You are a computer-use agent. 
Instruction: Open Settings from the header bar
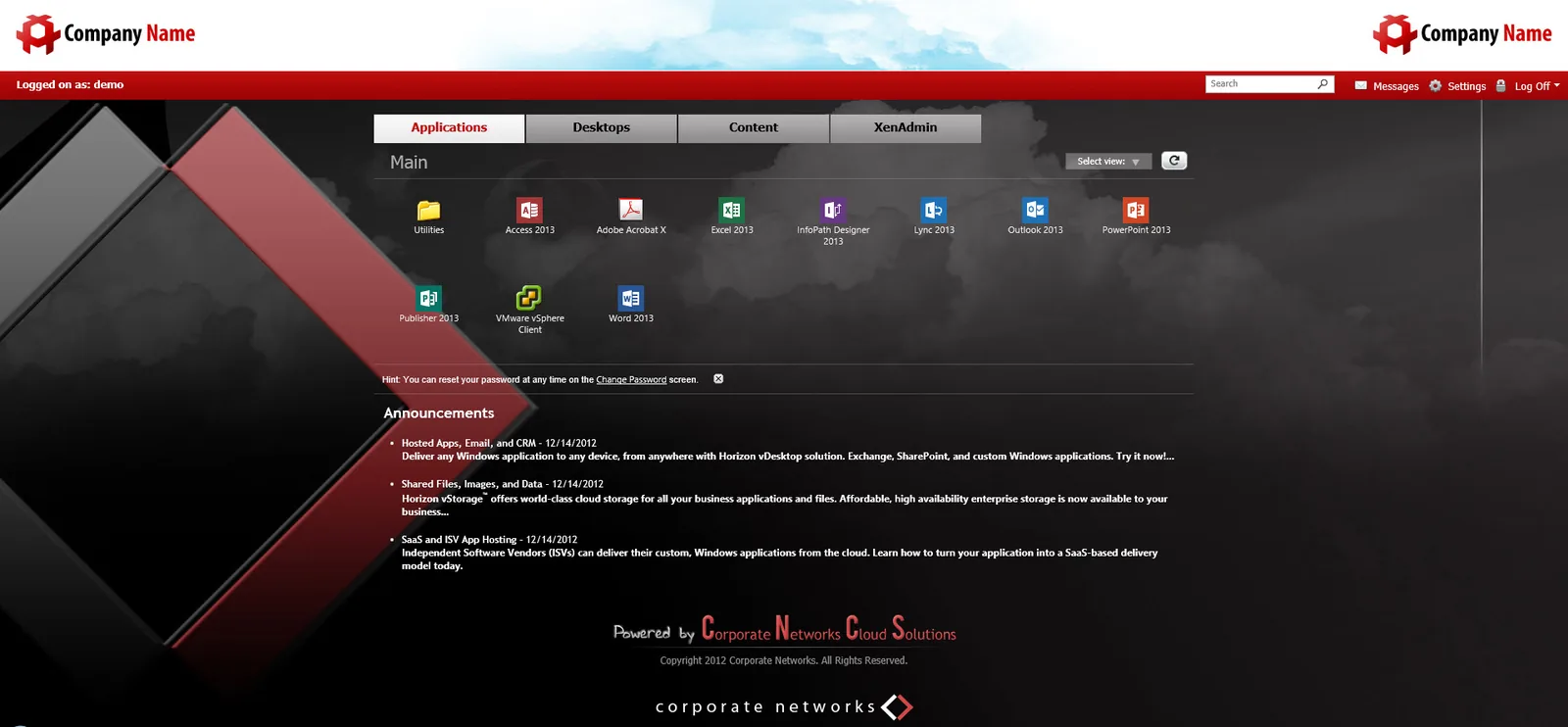[1457, 86]
